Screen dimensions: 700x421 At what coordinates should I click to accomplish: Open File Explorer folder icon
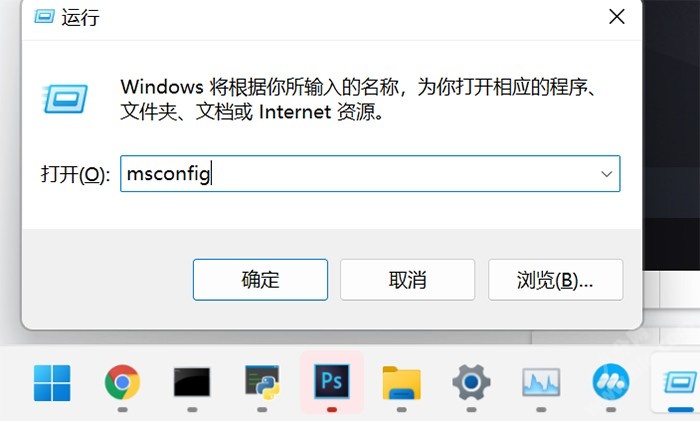(x=401, y=383)
